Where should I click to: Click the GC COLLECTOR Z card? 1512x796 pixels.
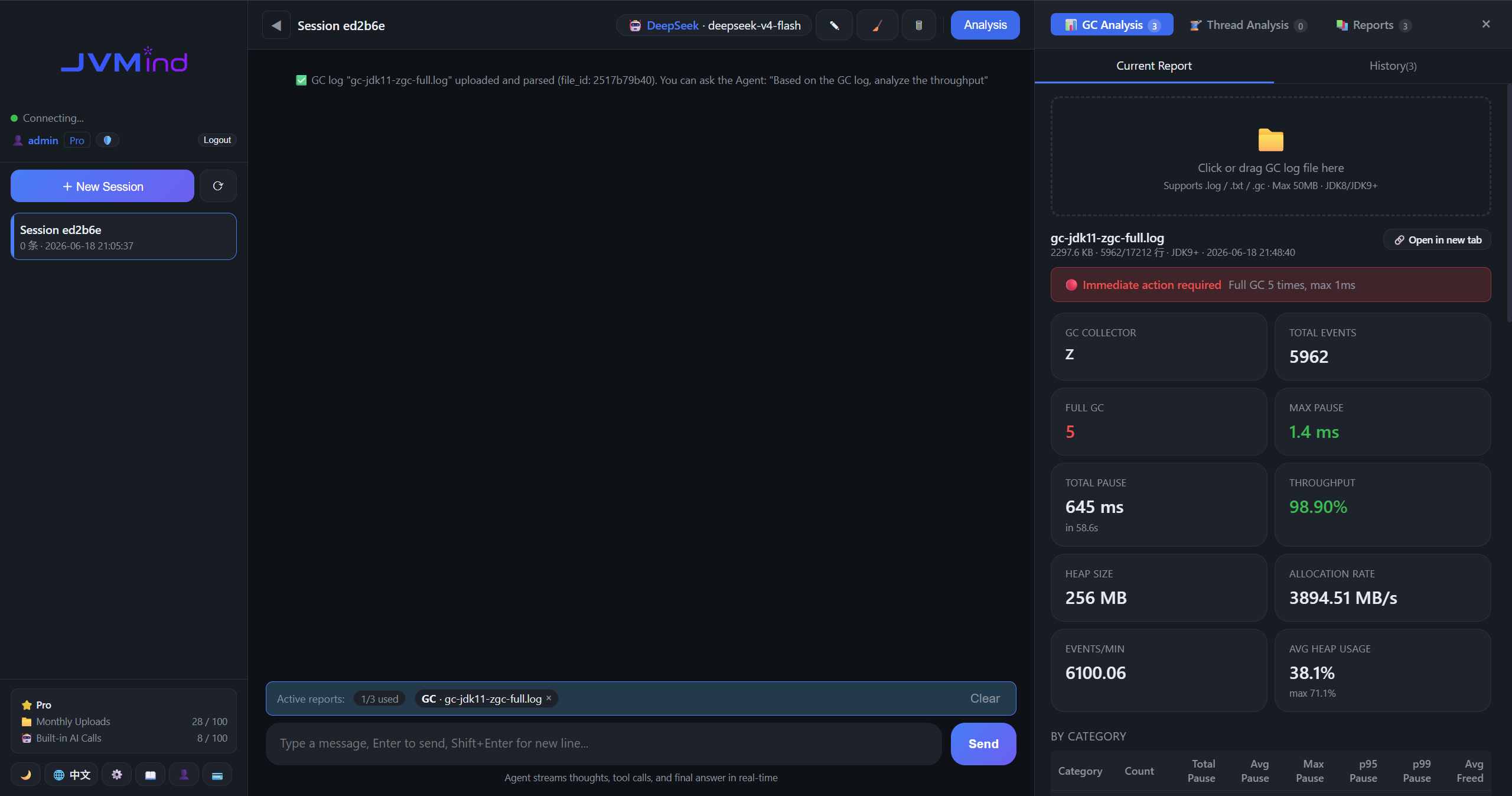(x=1158, y=346)
